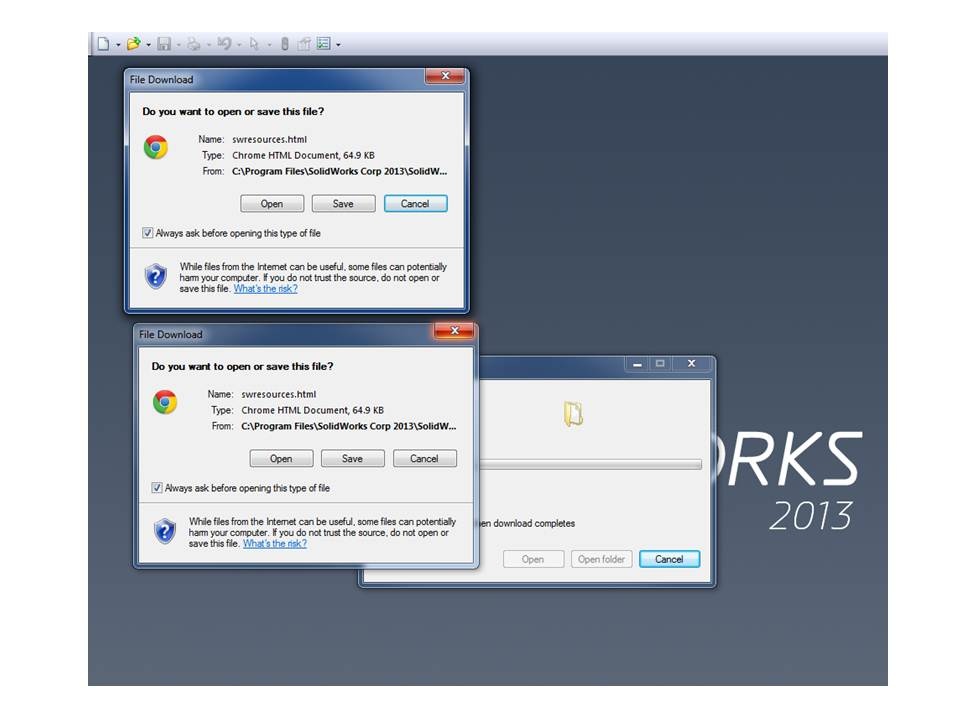Click the 'From' path text in upper dialog
Screen dimensions: 960x720
(x=340, y=171)
